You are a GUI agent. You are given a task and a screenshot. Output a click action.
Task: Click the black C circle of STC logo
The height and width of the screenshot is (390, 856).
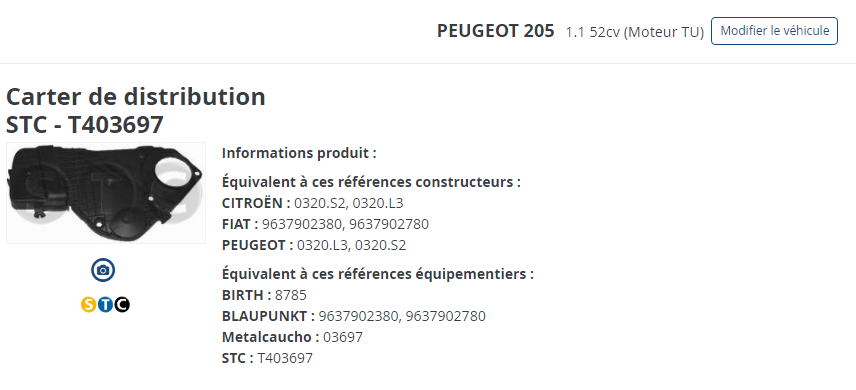[122, 304]
